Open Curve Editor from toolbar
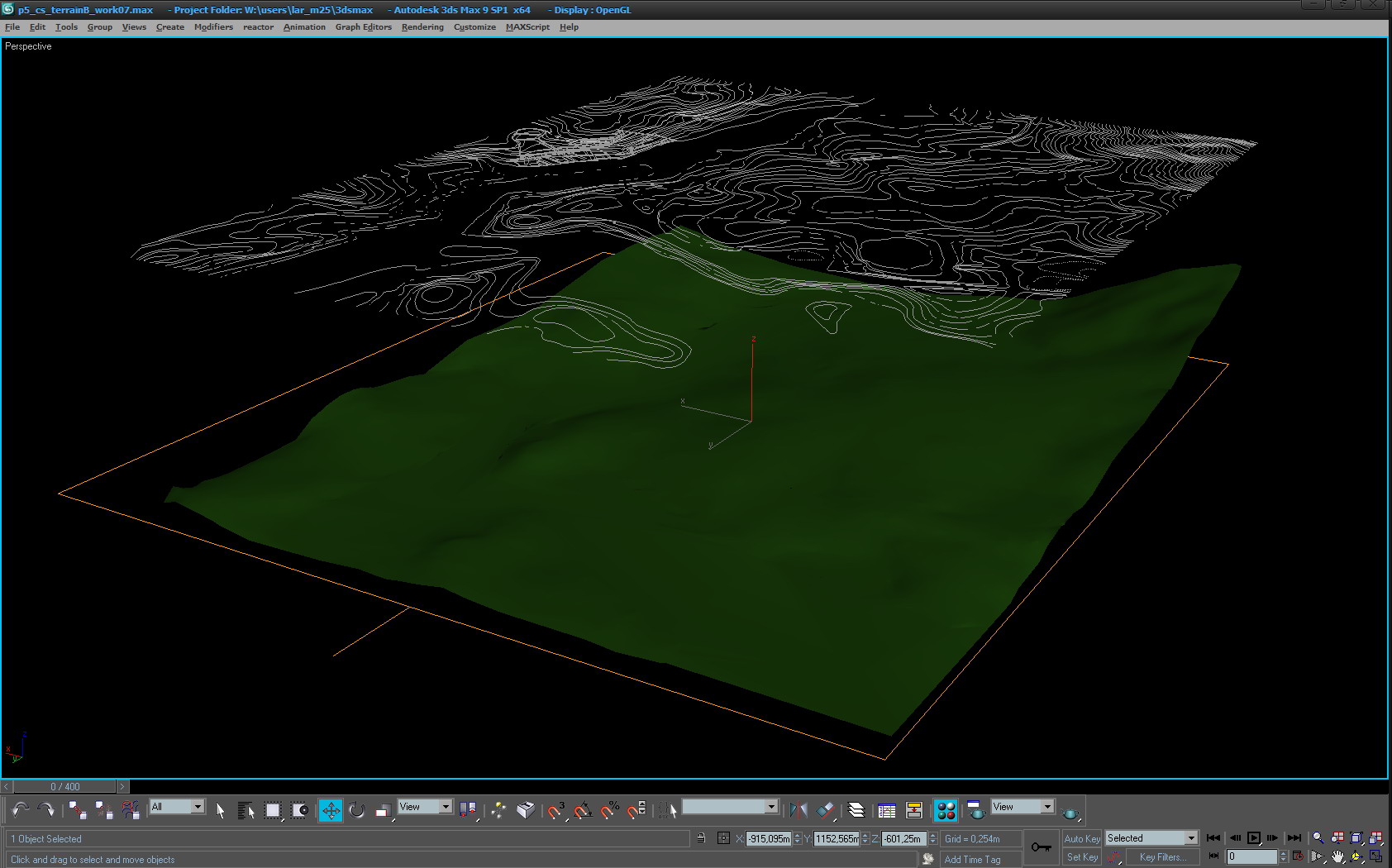The width and height of the screenshot is (1392, 868). coord(887,810)
